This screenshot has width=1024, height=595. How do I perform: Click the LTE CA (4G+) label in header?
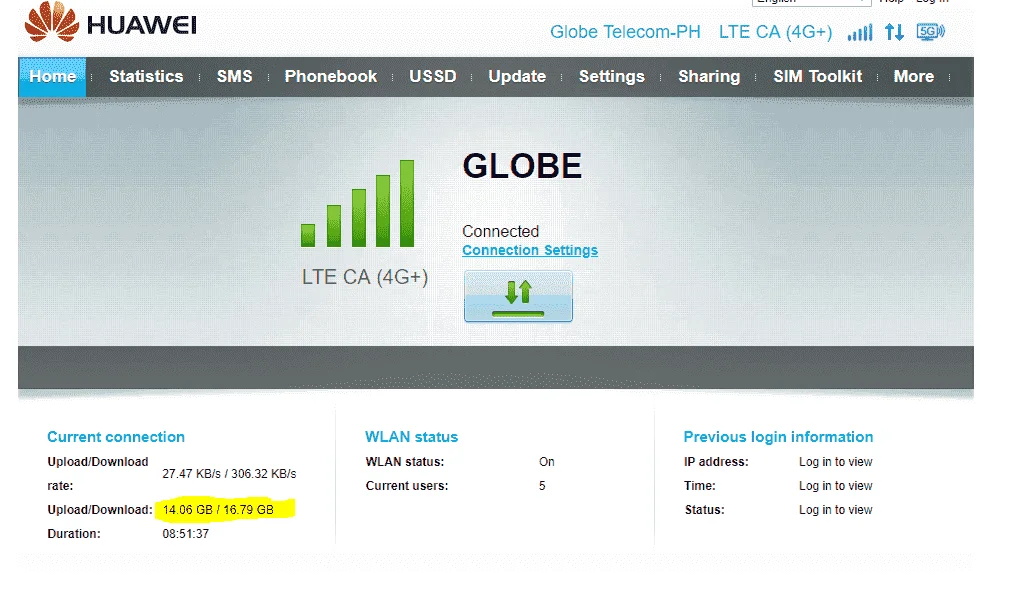coord(775,32)
